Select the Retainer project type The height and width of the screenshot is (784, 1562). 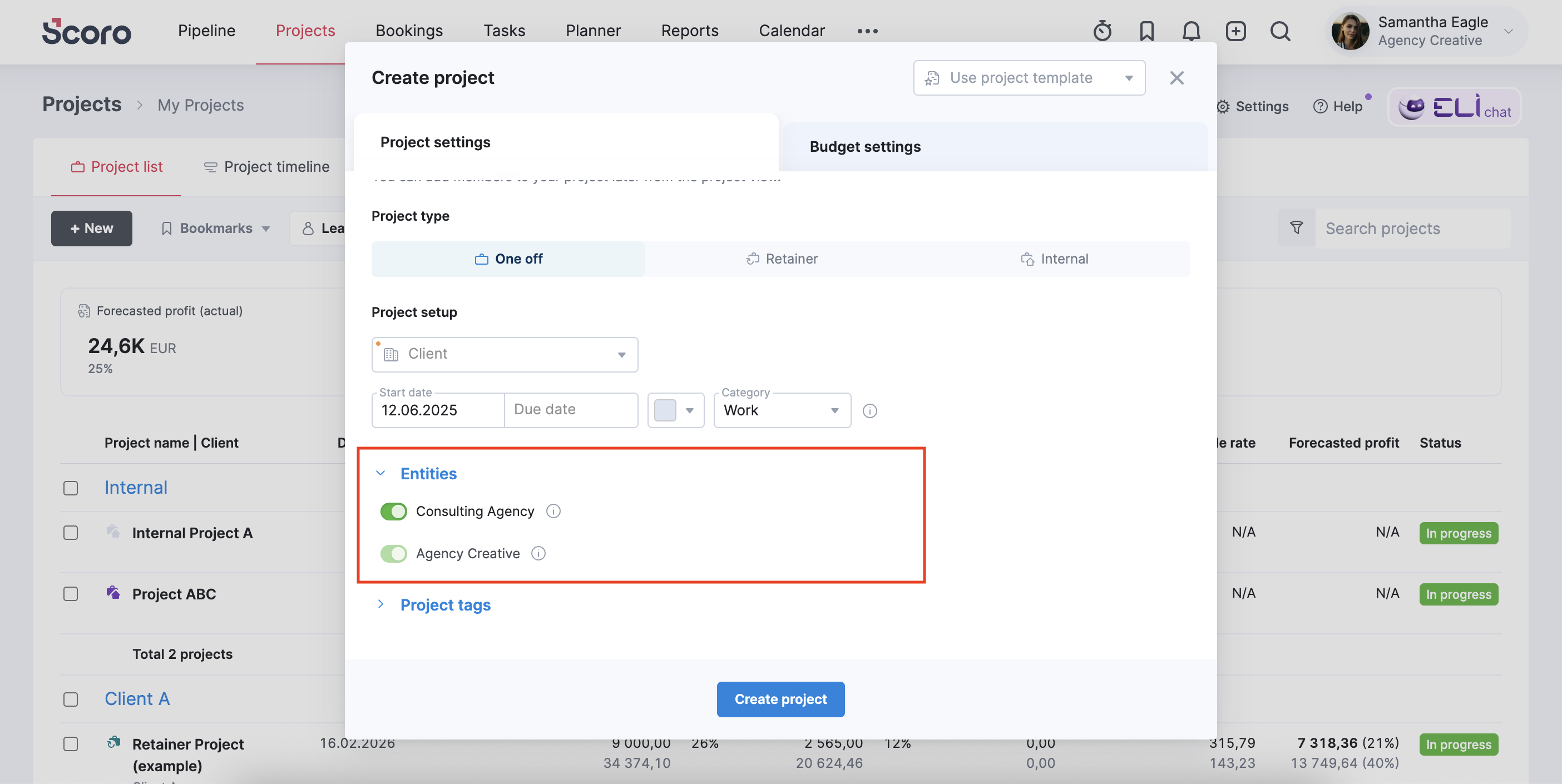[781, 259]
